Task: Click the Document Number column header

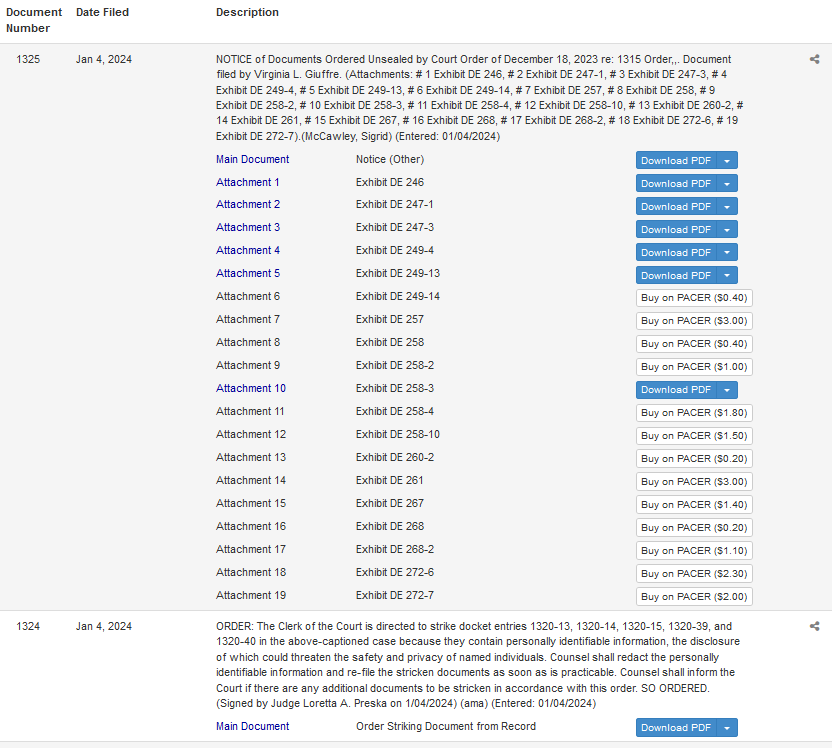Action: 34,20
